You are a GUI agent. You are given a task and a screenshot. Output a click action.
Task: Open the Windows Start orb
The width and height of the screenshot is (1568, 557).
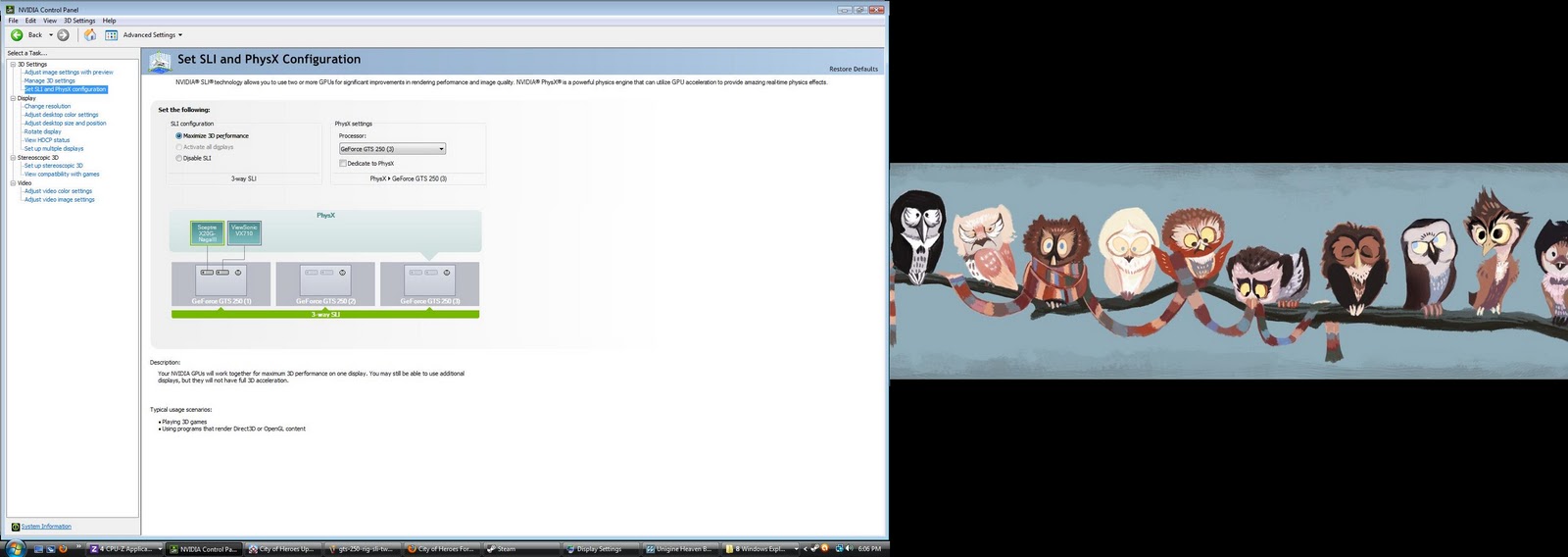pyautogui.click(x=16, y=548)
